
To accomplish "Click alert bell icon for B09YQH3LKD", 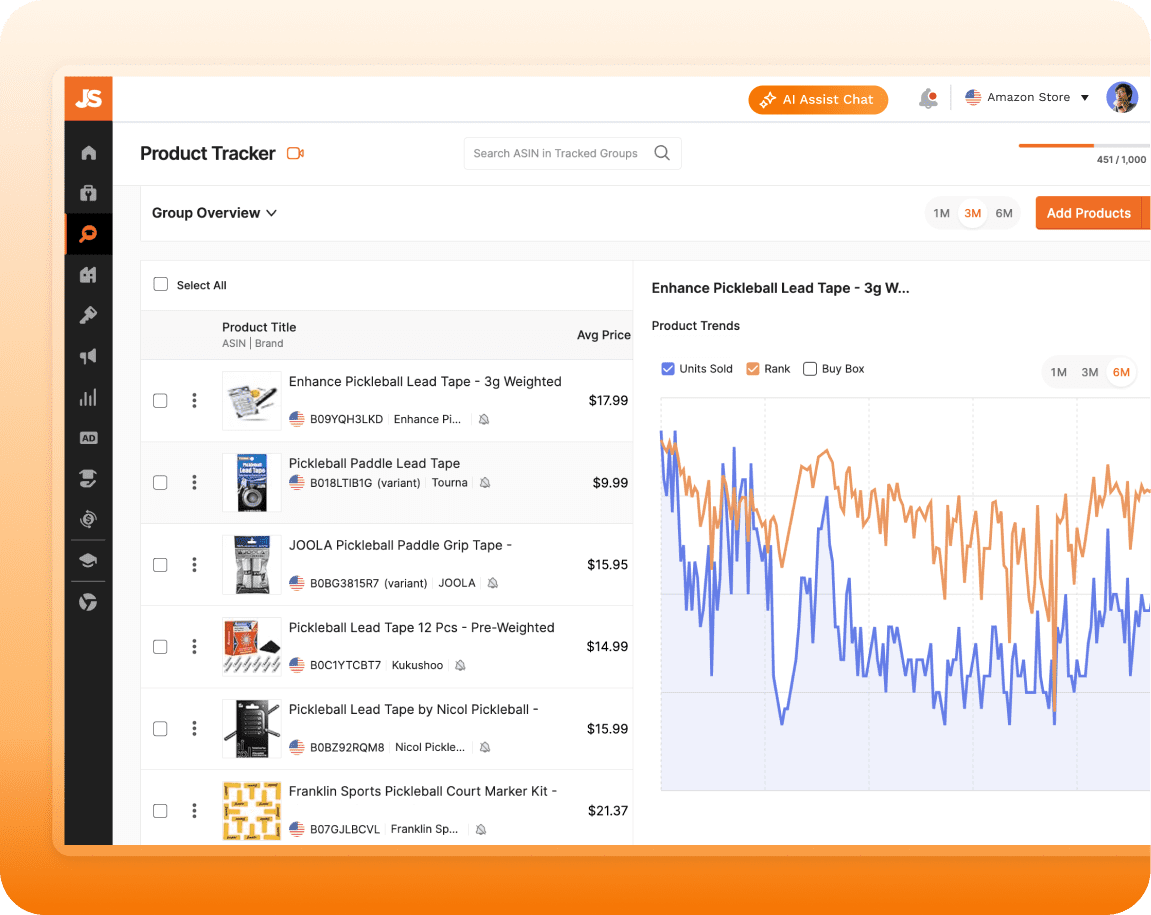I will tap(484, 419).
